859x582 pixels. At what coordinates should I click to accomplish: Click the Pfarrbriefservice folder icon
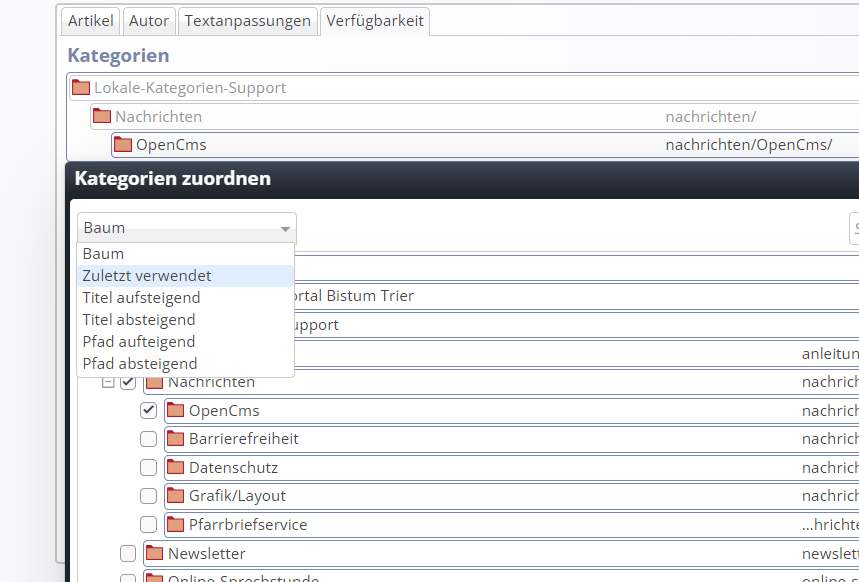coord(176,524)
